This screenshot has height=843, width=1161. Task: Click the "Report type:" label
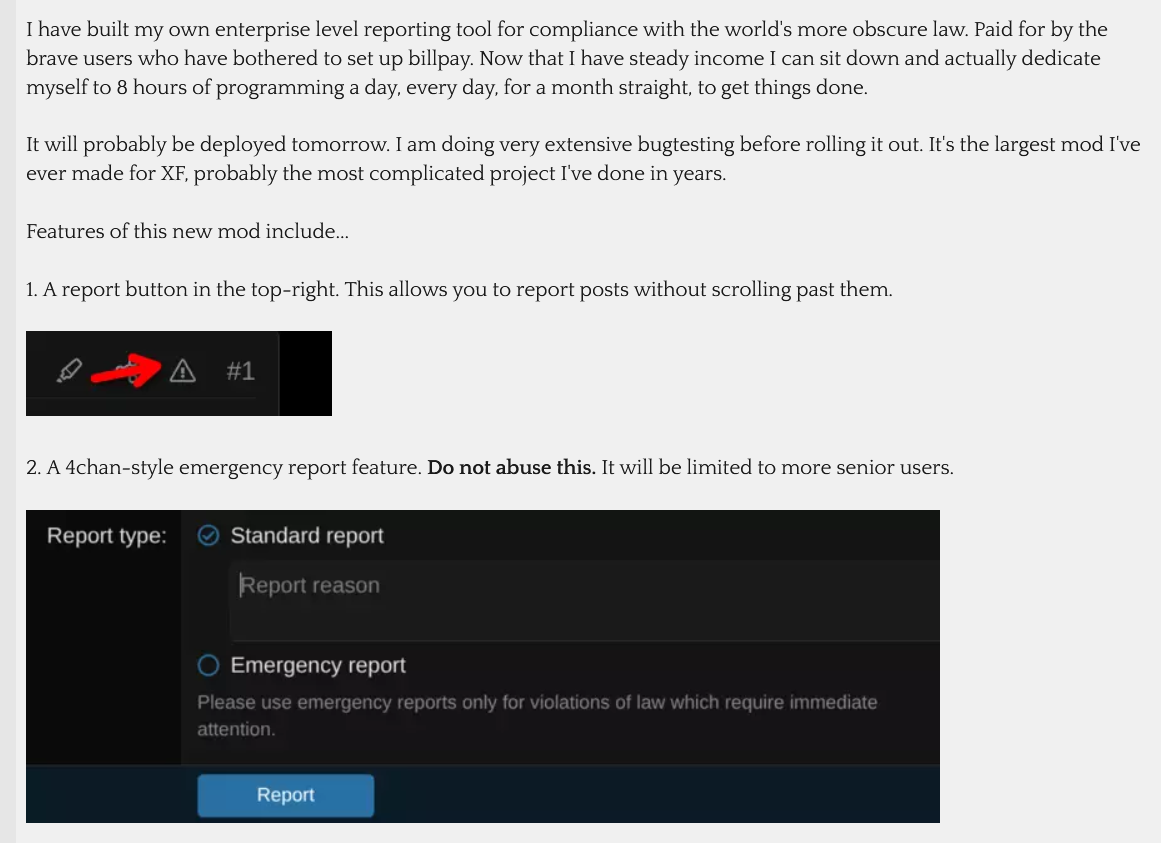[x=107, y=536]
